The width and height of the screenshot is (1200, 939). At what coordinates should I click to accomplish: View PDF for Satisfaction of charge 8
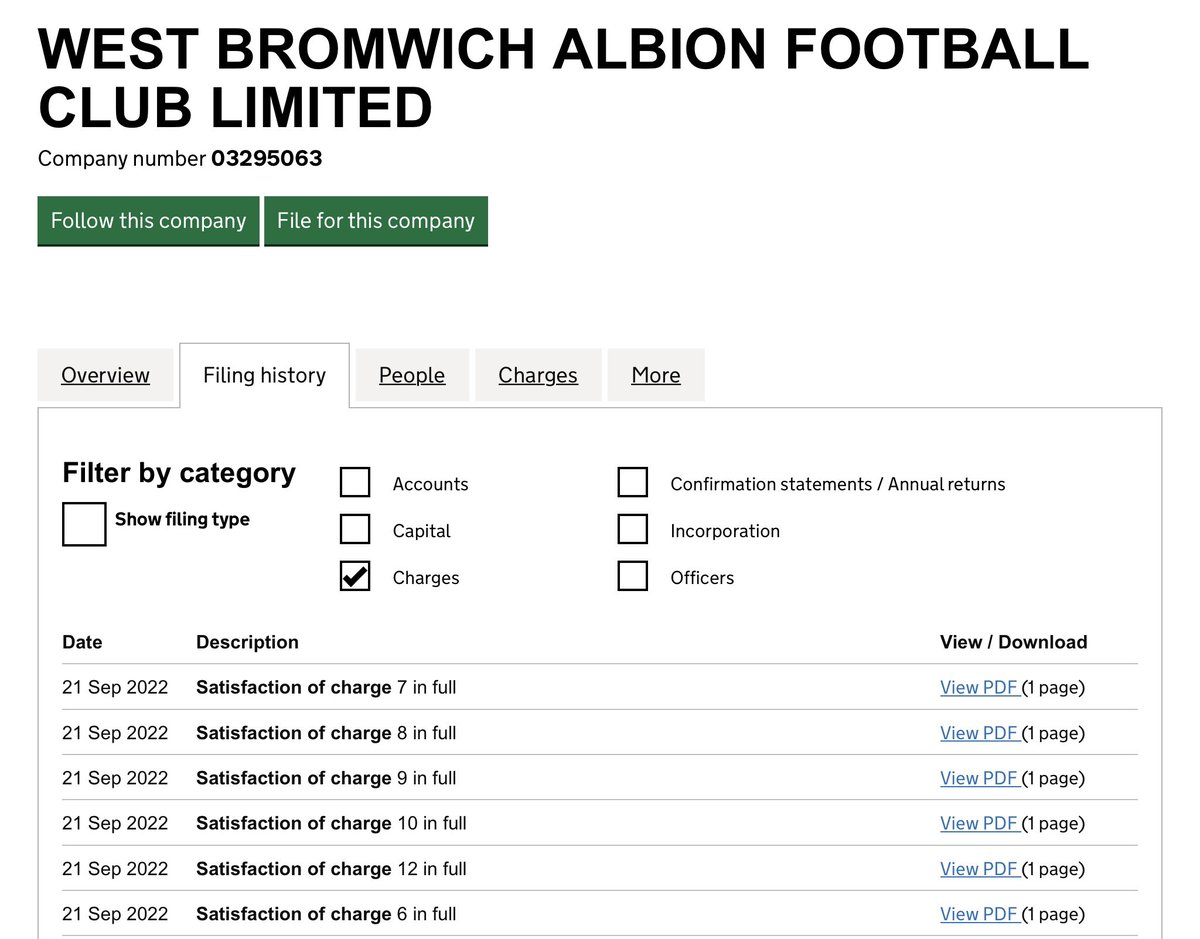click(979, 732)
